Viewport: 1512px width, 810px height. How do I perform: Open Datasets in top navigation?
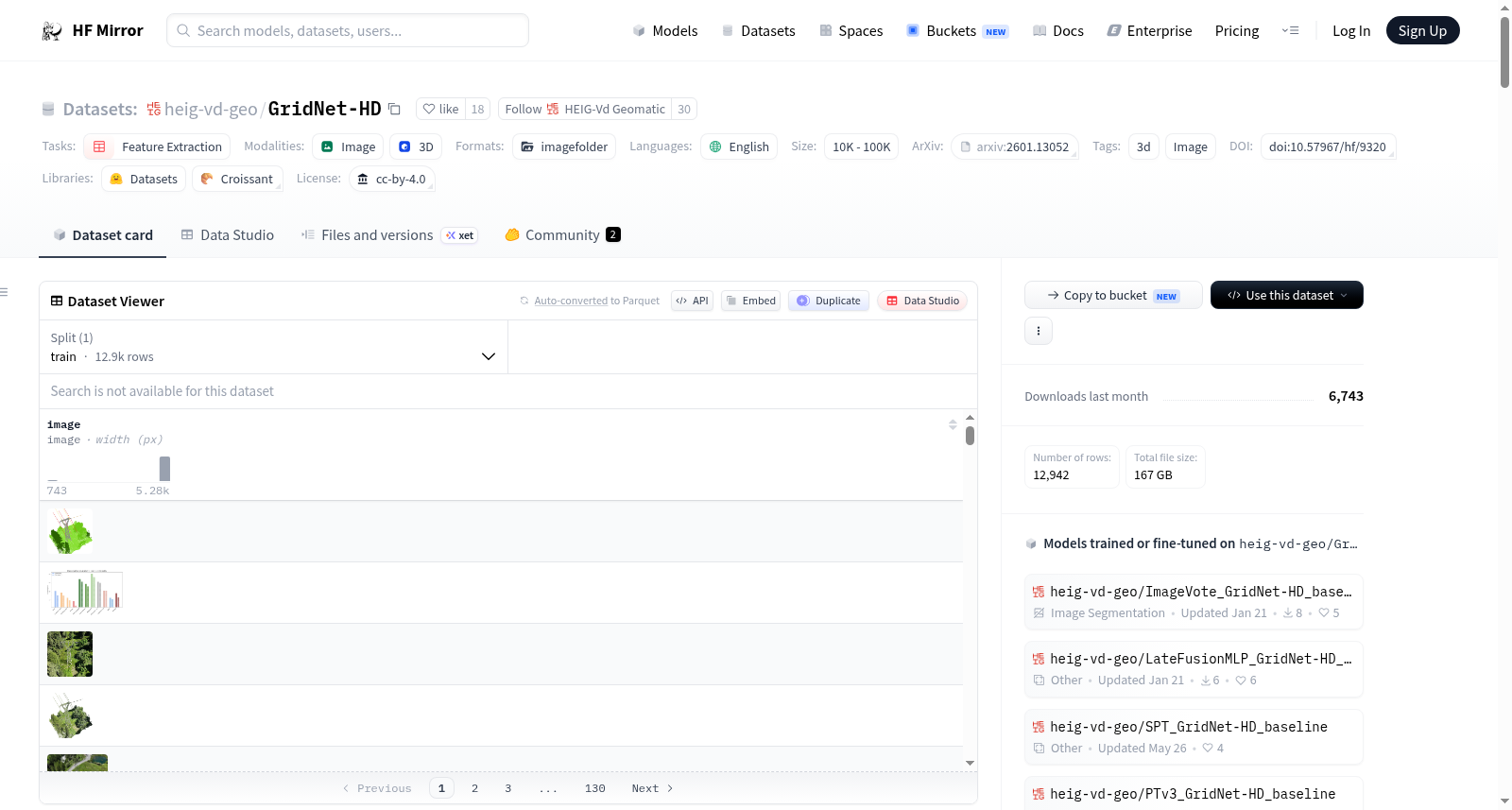(759, 31)
